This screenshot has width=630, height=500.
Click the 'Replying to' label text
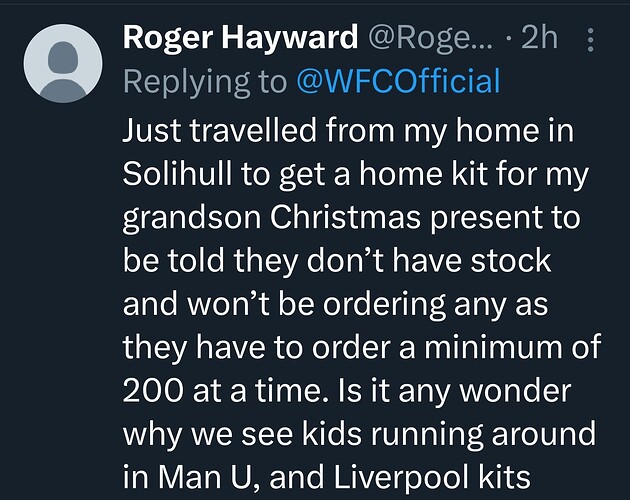pyautogui.click(x=205, y=82)
